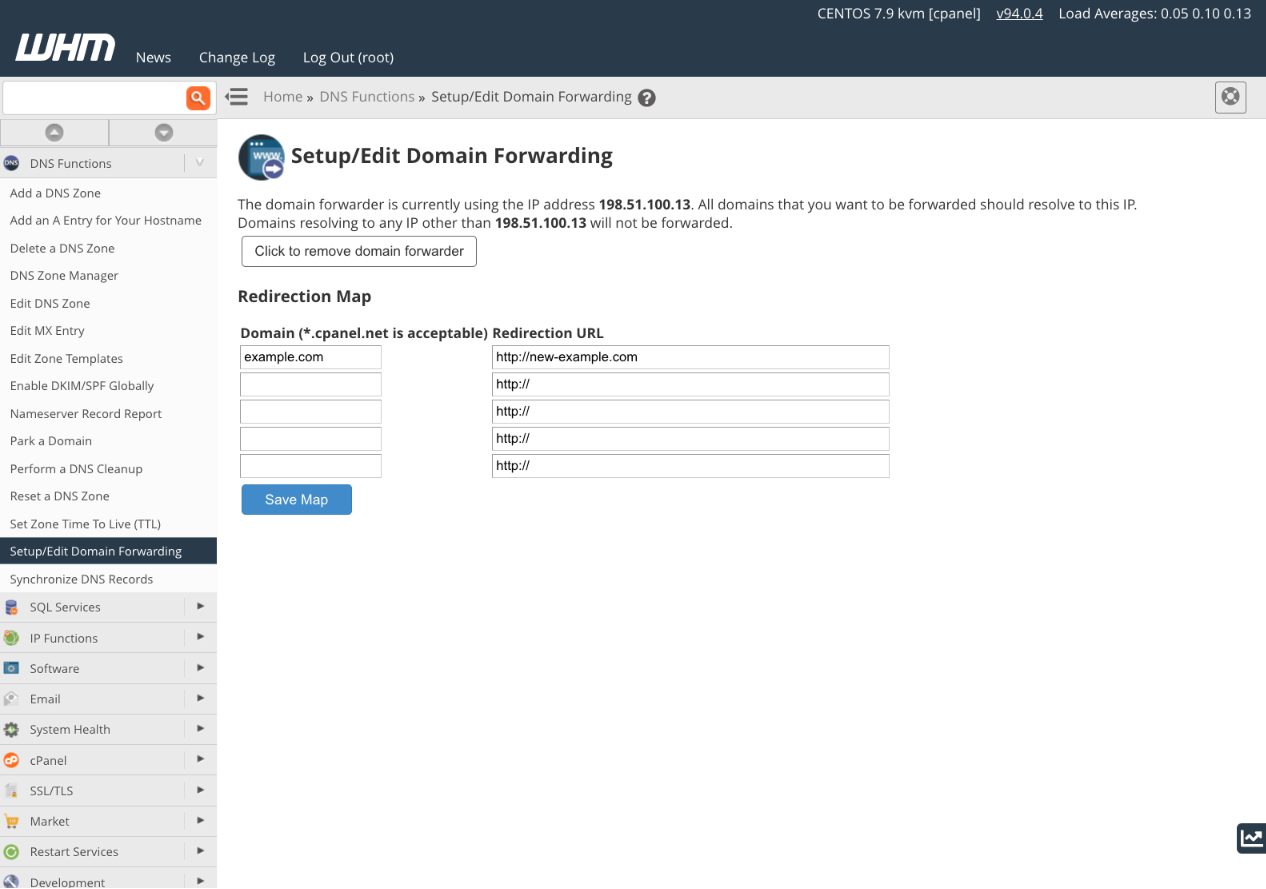1266x889 pixels.
Task: Click the example.com domain input field
Action: [x=311, y=357]
